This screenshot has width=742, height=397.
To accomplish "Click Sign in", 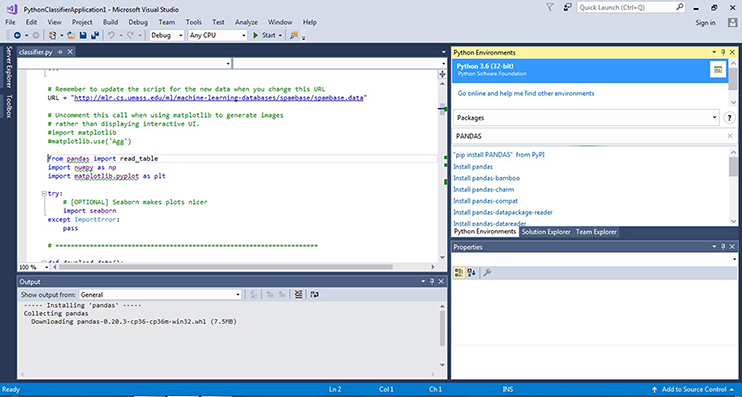I will click(706, 23).
